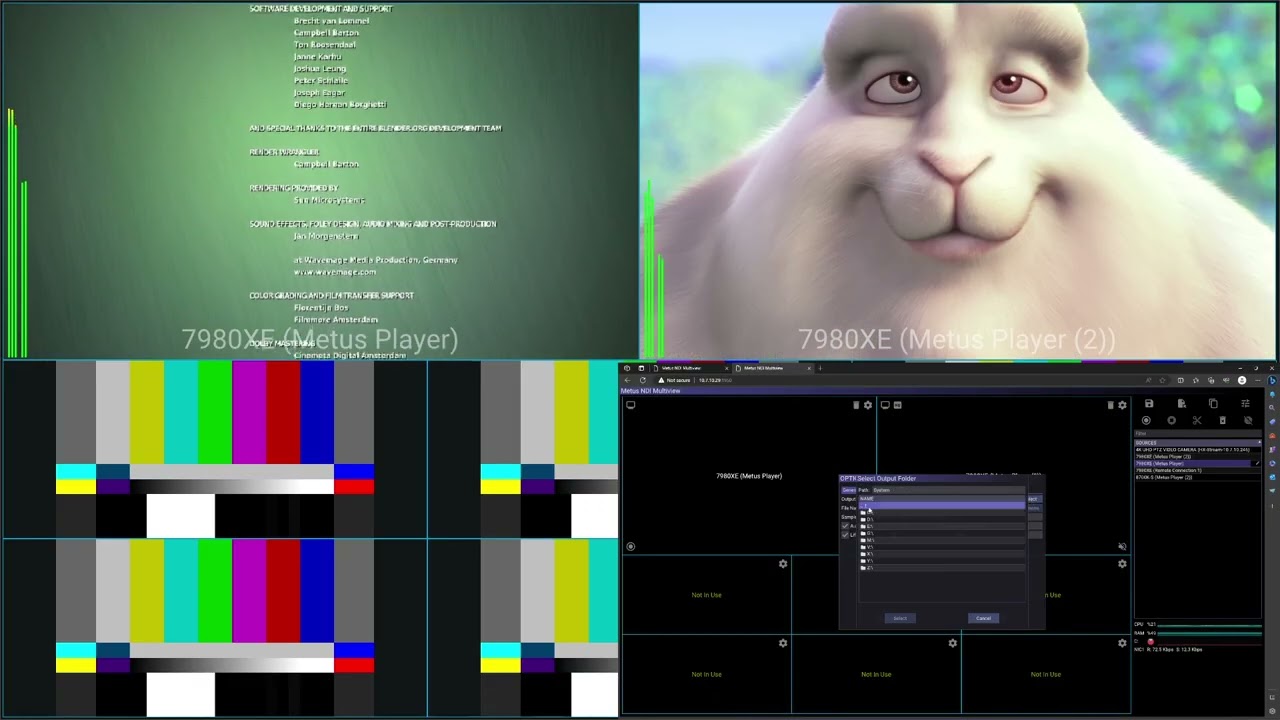
Task: Click edit pencil on selected Metus Player source
Action: 1257,463
